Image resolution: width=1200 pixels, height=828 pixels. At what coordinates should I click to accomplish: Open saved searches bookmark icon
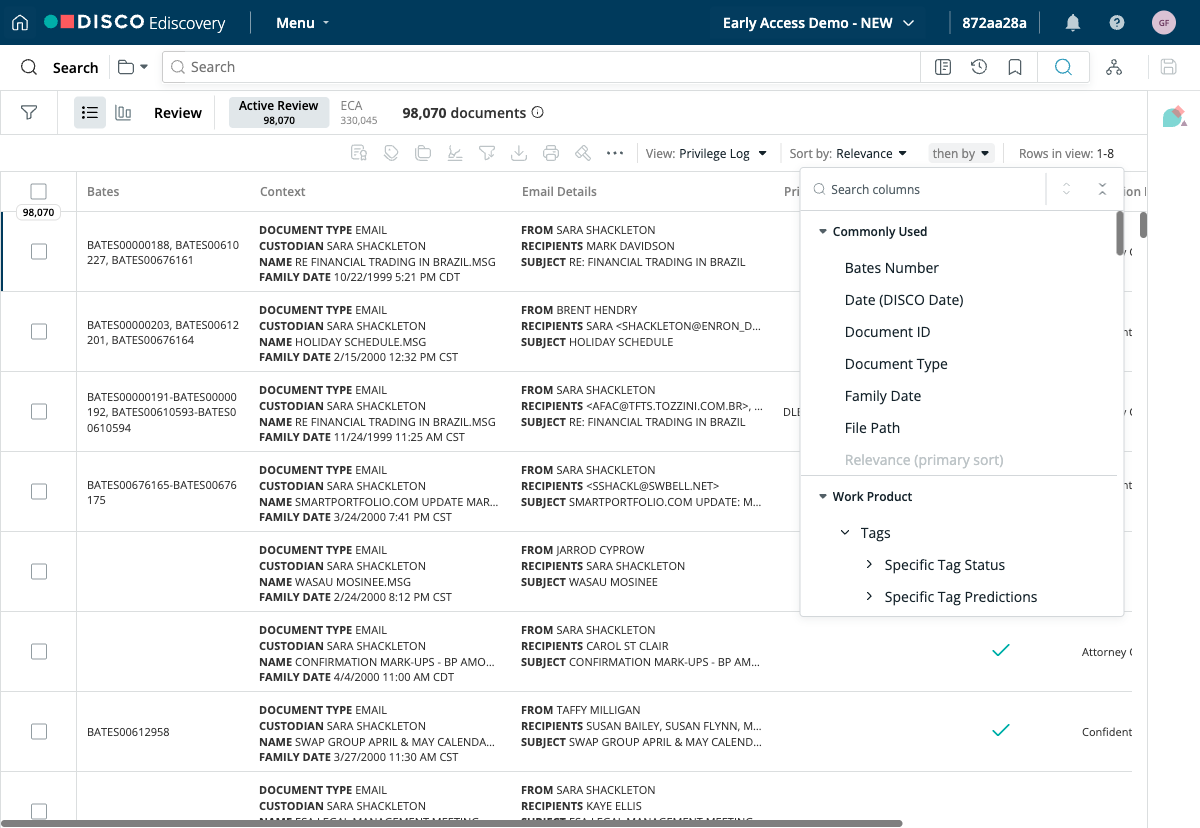point(1015,67)
